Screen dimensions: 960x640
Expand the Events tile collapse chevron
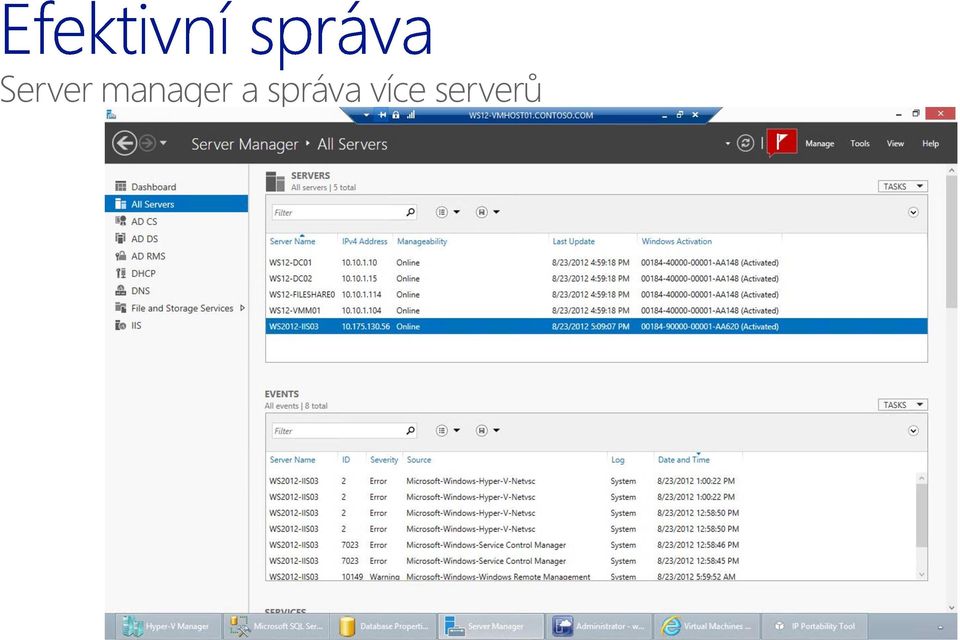[x=913, y=431]
